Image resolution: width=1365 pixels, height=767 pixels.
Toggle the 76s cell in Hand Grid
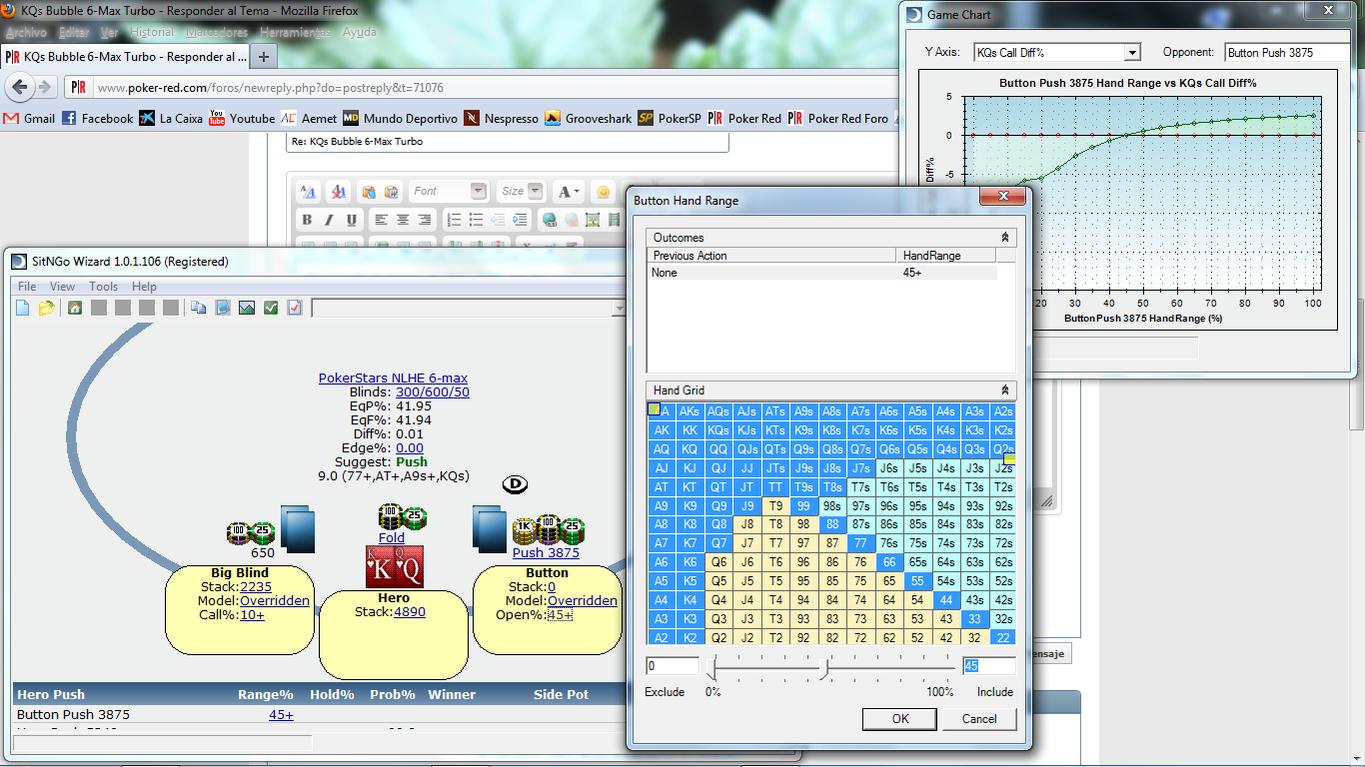[889, 543]
